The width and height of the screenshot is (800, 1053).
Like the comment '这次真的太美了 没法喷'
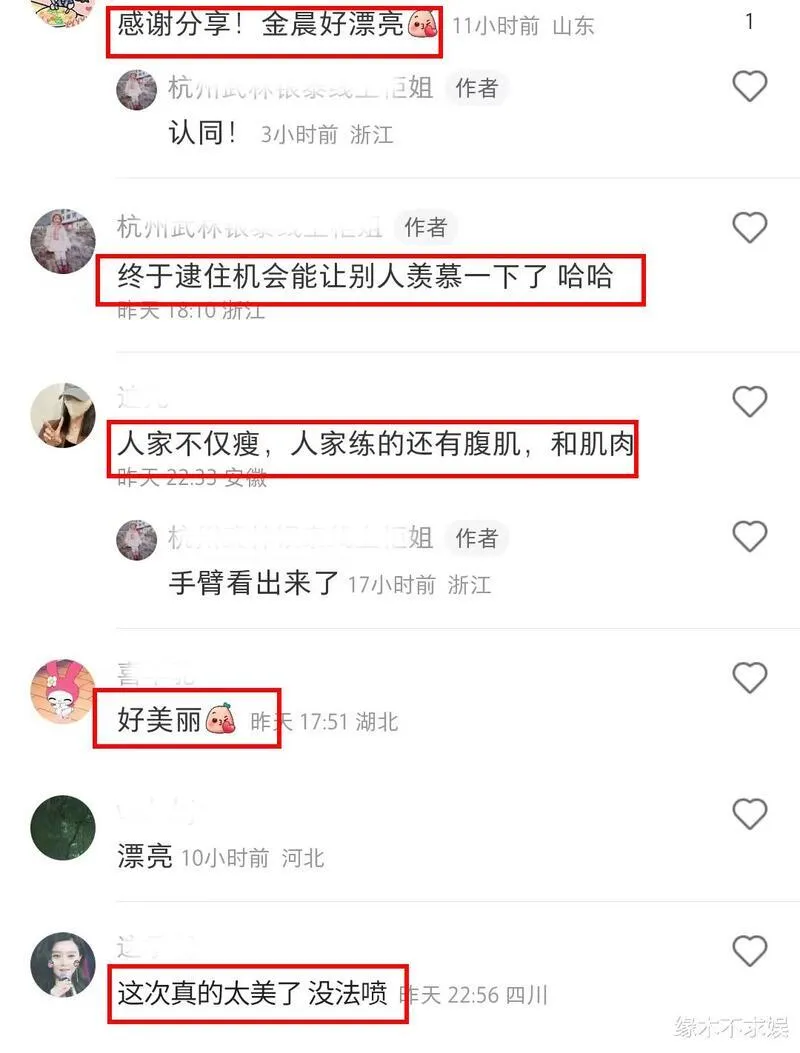[x=749, y=951]
